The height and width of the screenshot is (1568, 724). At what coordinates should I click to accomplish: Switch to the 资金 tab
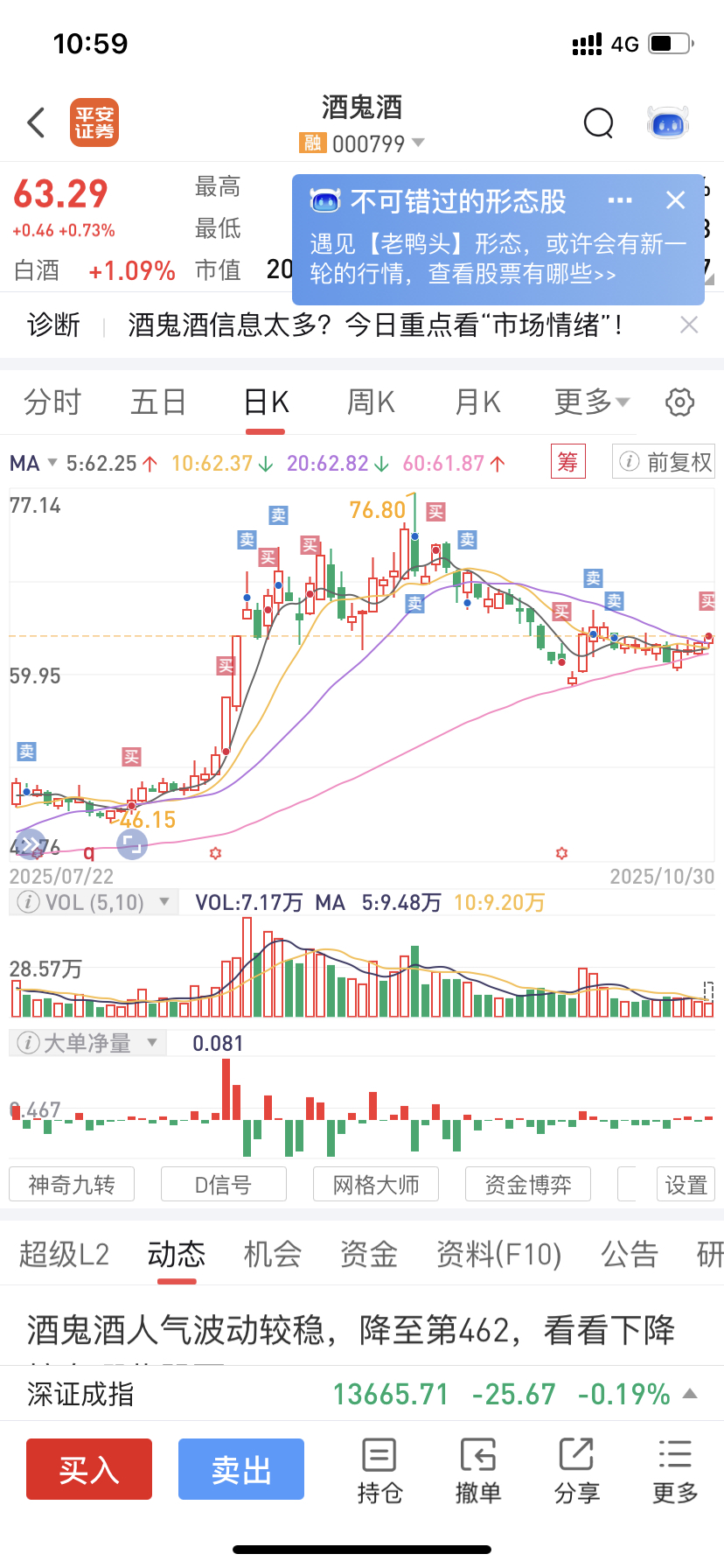point(369,1254)
